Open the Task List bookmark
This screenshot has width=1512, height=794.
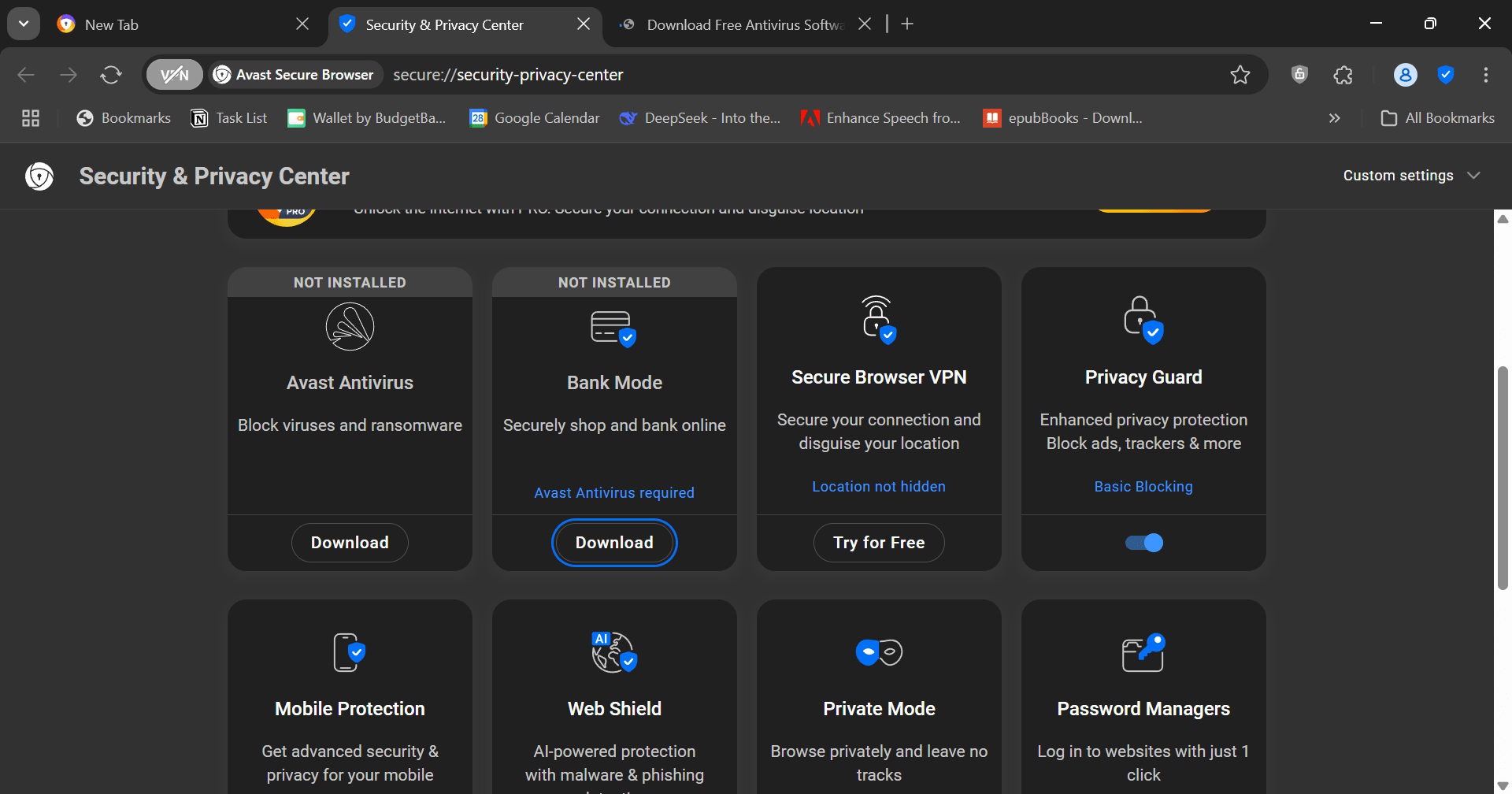pos(229,118)
